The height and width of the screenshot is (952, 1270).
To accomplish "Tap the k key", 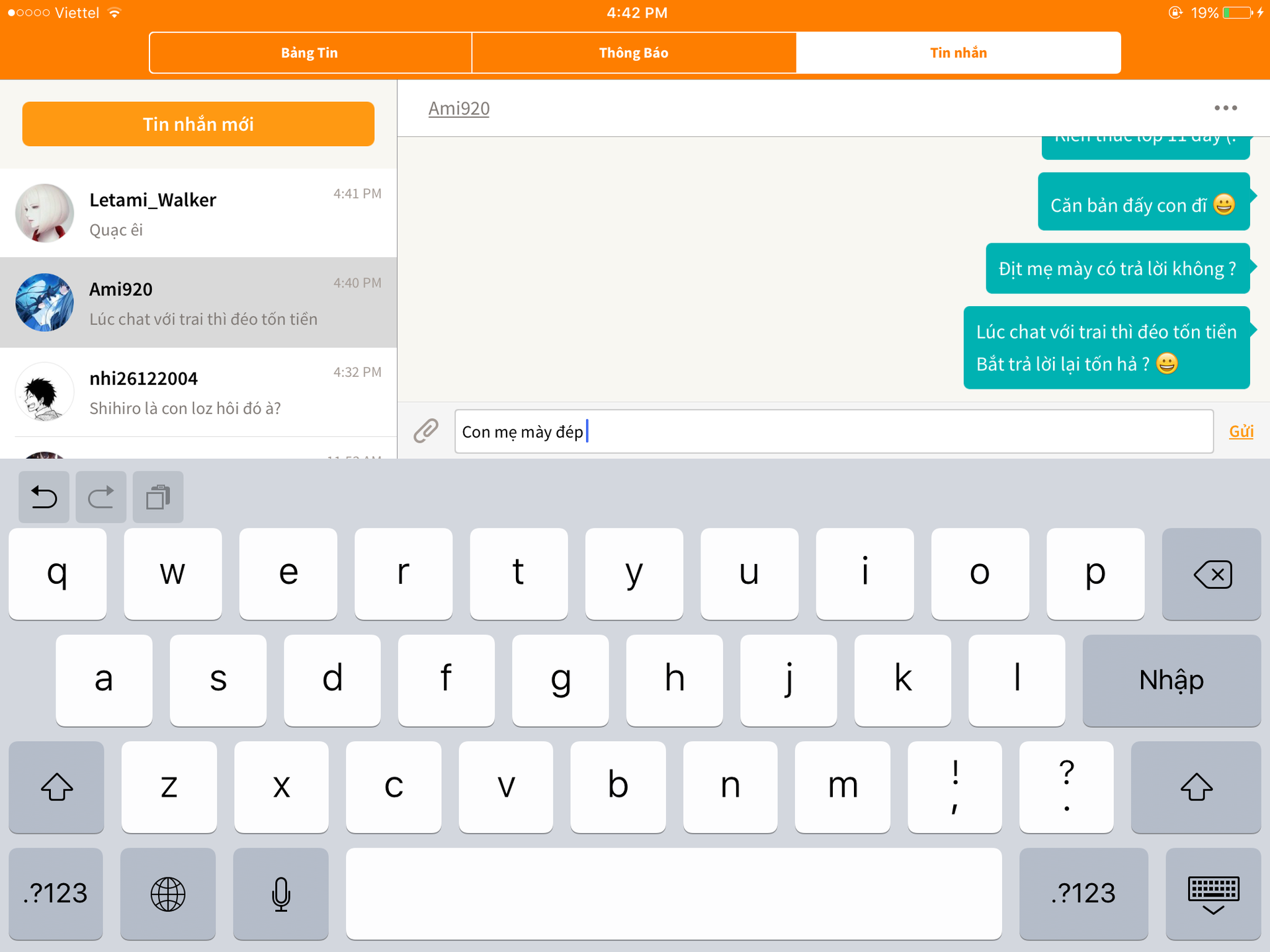I will 903,680.
